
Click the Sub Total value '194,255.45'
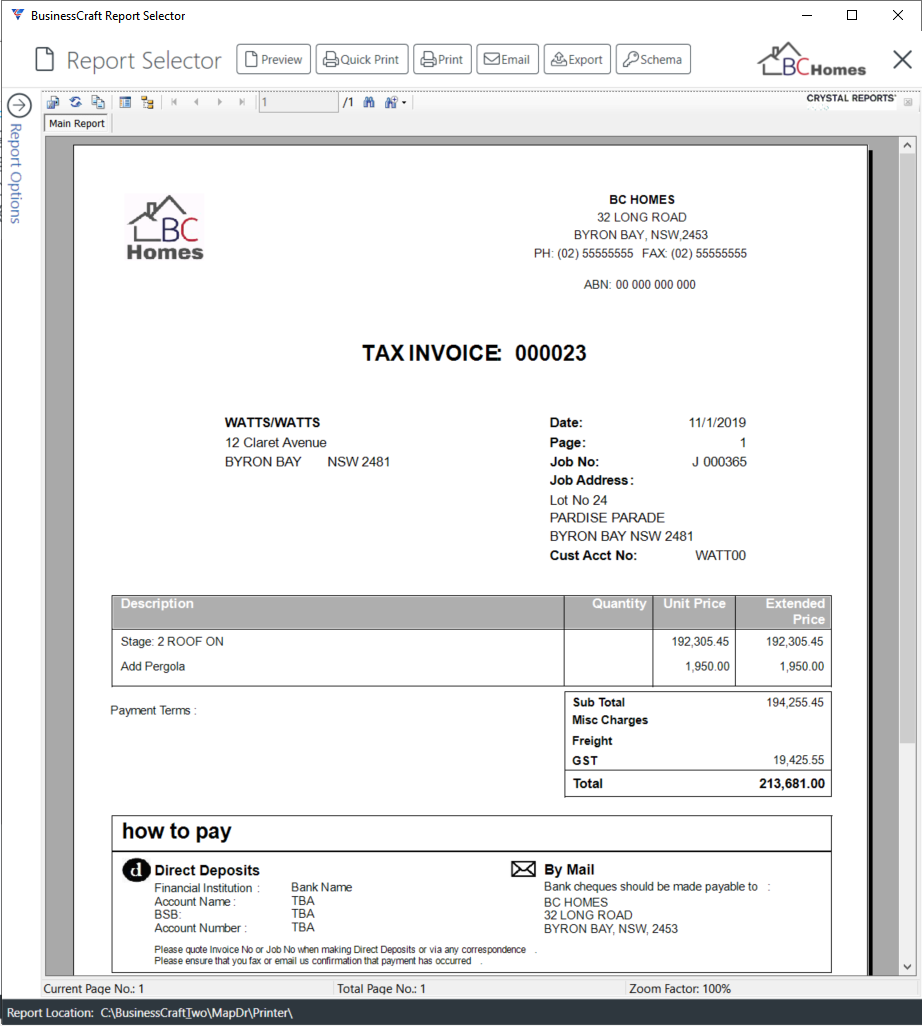(795, 703)
